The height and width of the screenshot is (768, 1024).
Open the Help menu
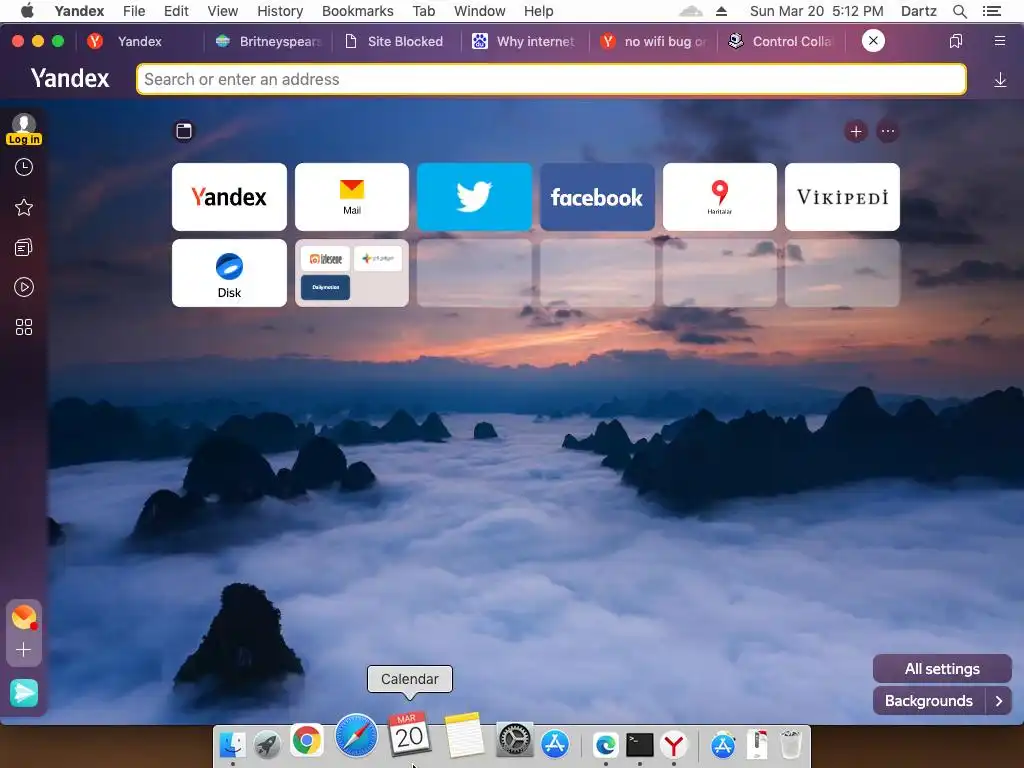539,11
